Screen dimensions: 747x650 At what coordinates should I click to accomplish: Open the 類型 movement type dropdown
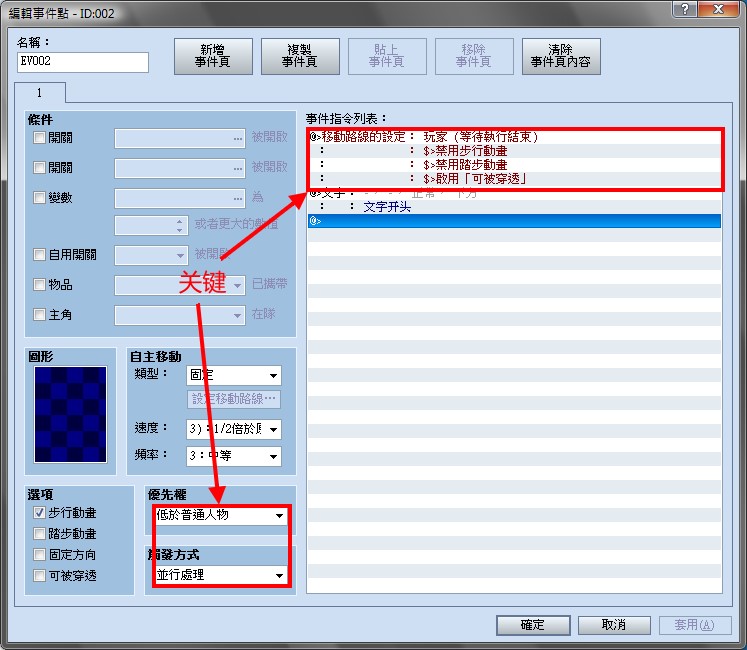tap(234, 376)
